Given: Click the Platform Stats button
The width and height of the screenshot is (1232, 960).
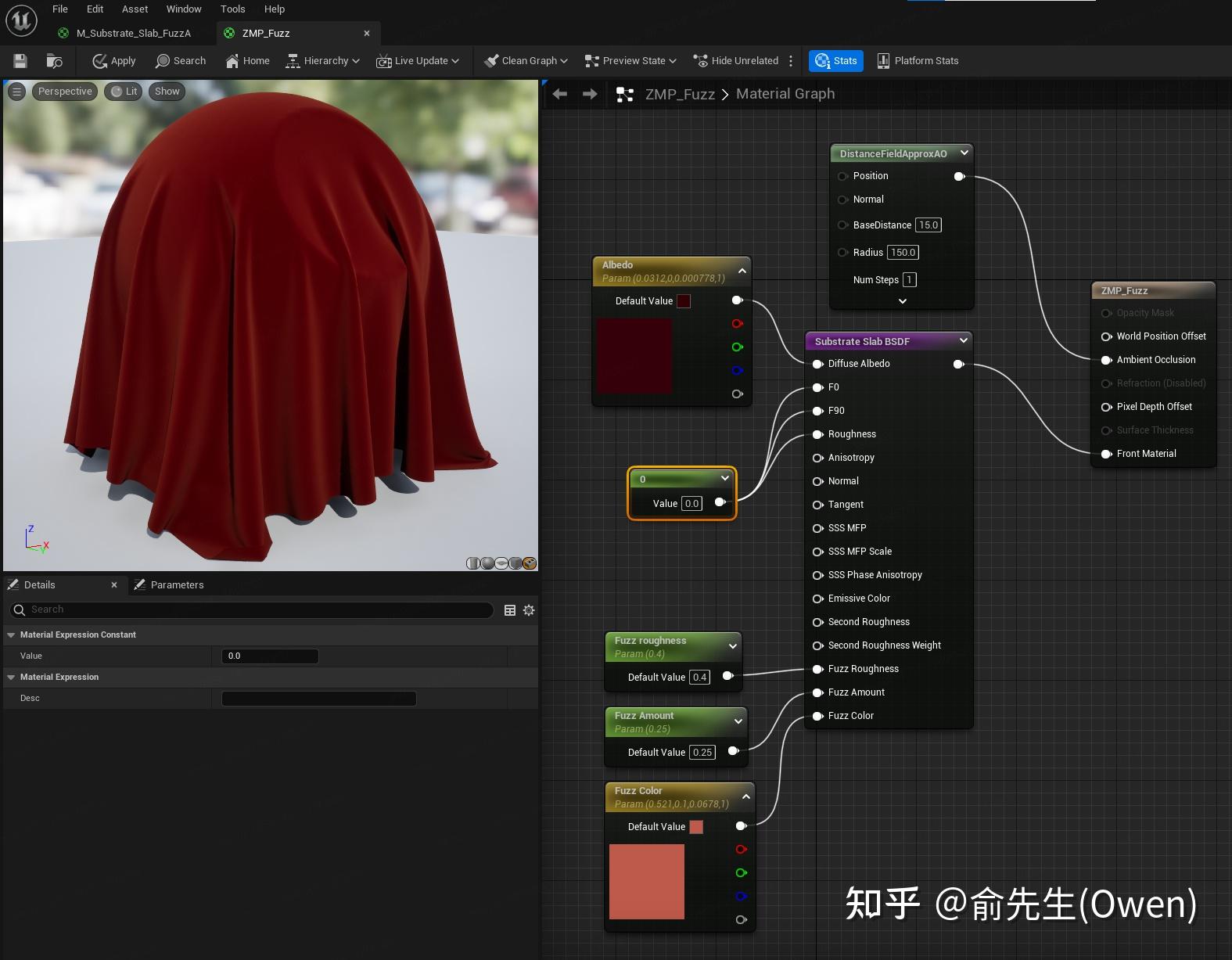Looking at the screenshot, I should pyautogui.click(x=918, y=61).
